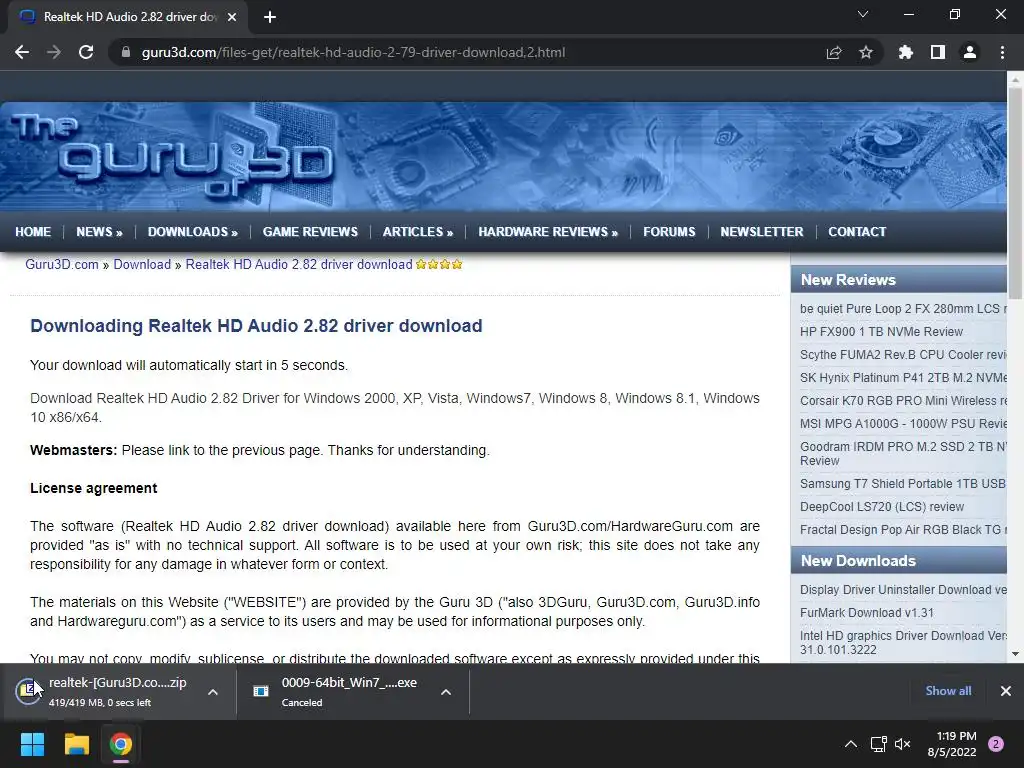This screenshot has height=768, width=1024.
Task: Click the URL address bar
Action: tap(353, 52)
